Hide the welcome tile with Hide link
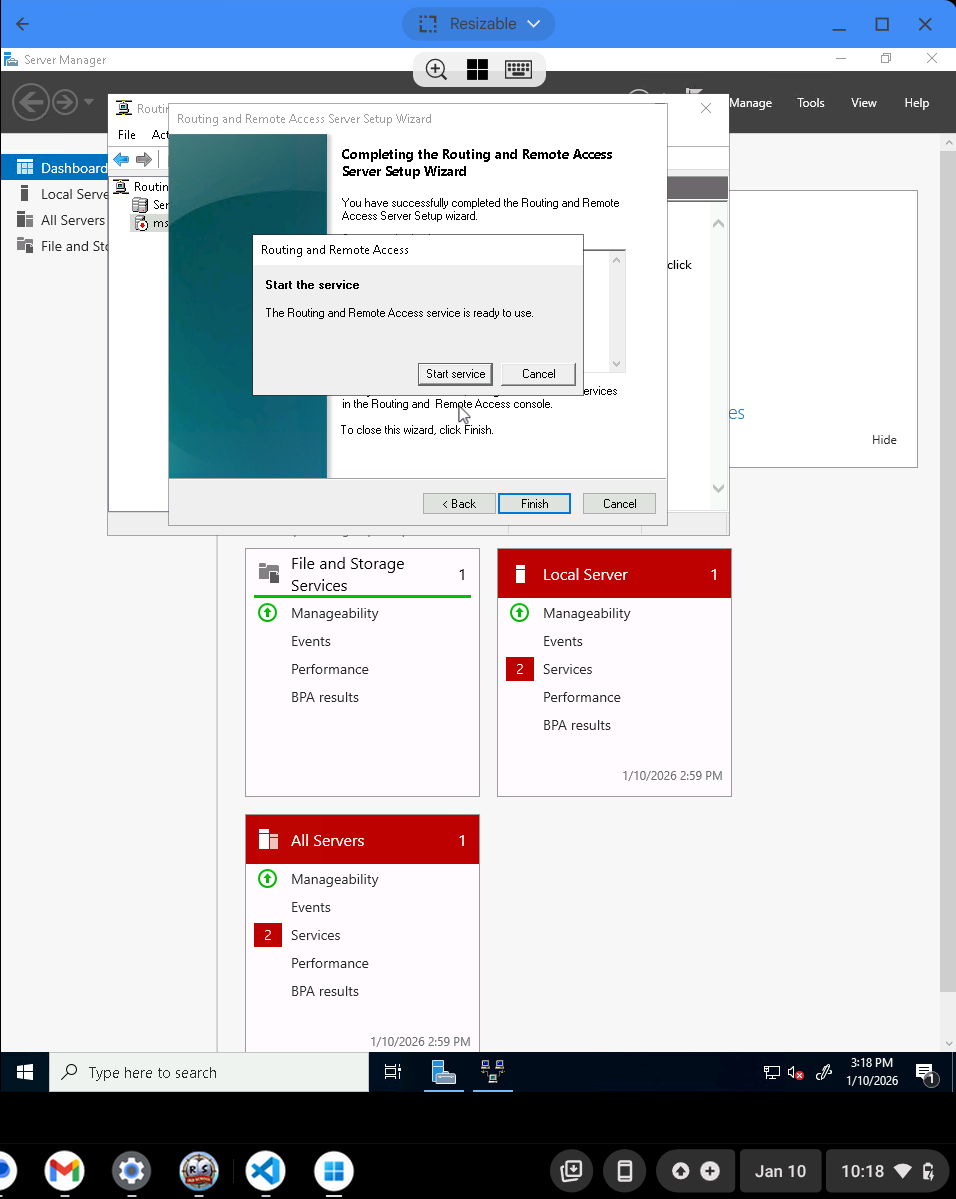Image resolution: width=956 pixels, height=1199 pixels. [884, 440]
